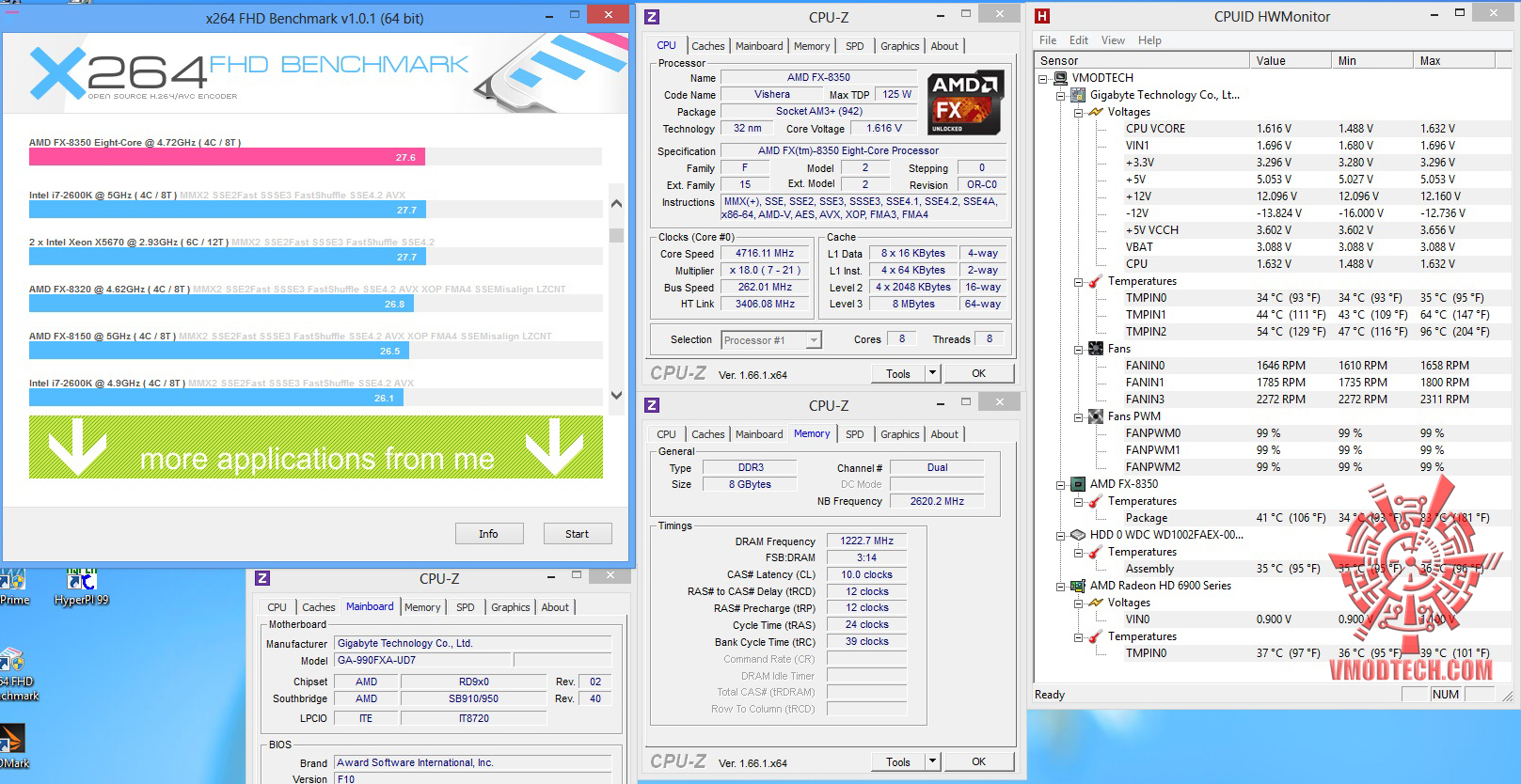1521x784 pixels.
Task: Collapse the Fans branch containing FANIN0
Action: coord(1079,349)
